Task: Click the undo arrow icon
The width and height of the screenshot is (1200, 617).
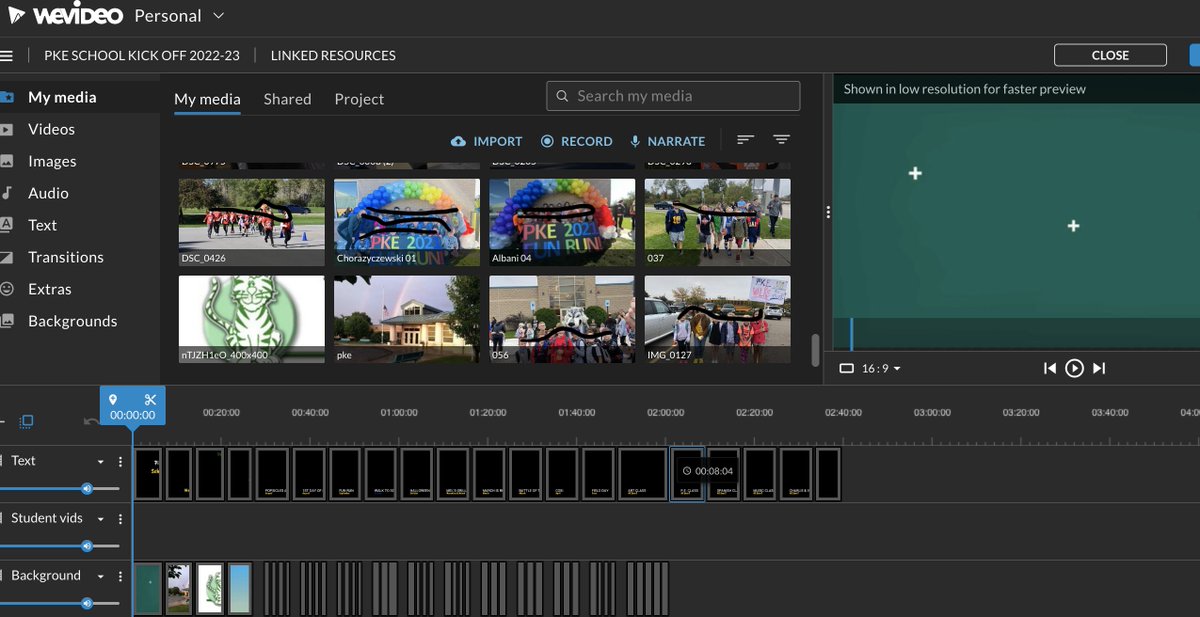Action: pyautogui.click(x=90, y=421)
